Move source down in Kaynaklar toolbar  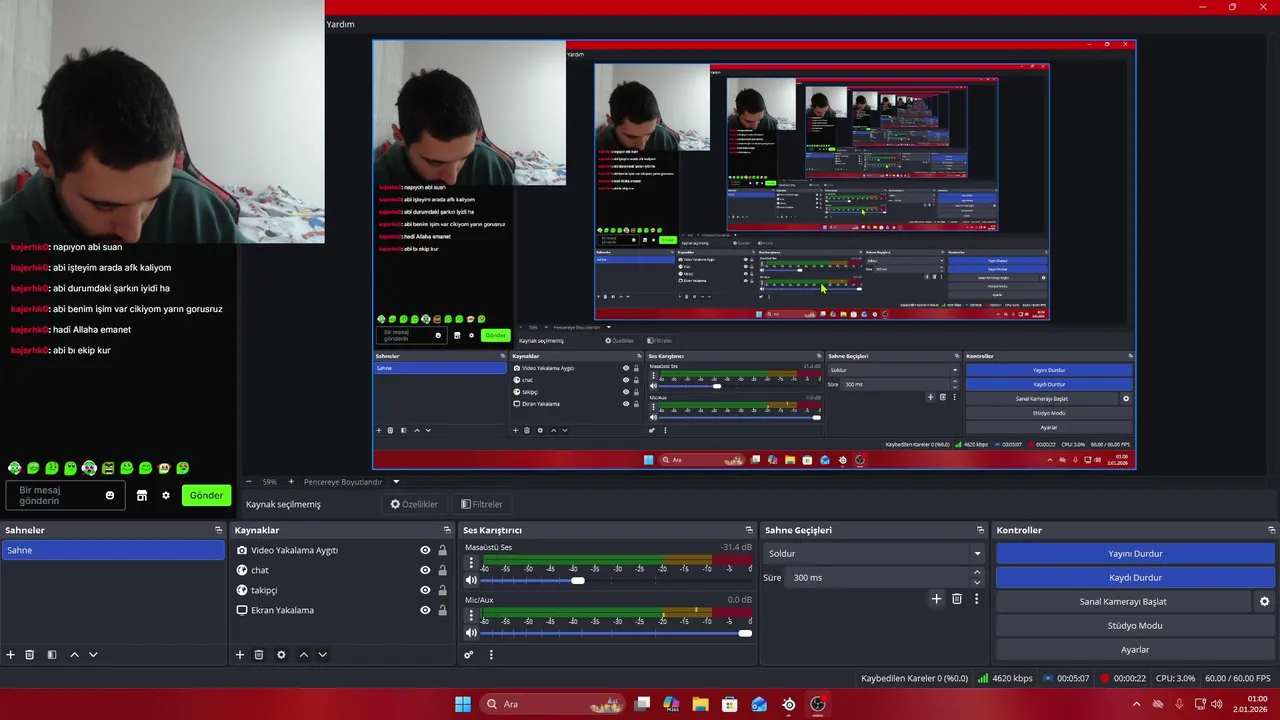[322, 654]
